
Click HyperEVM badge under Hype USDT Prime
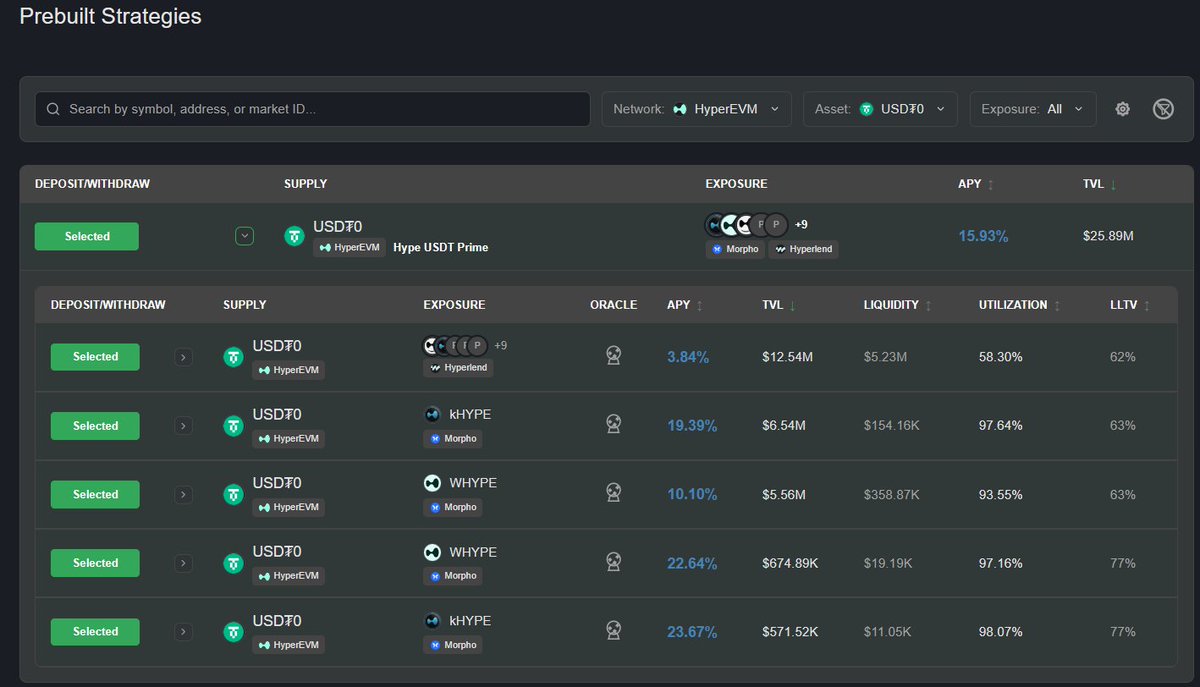click(x=349, y=247)
